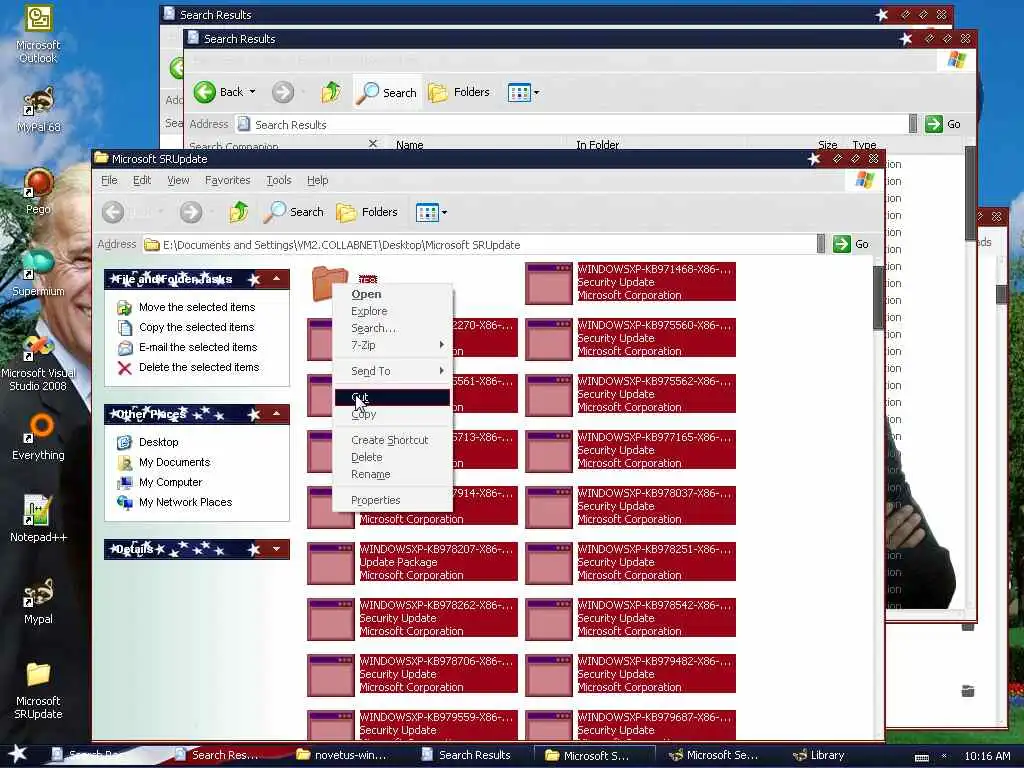1024x768 pixels.
Task: Open the Everything desktop icon
Action: pyautogui.click(x=38, y=437)
